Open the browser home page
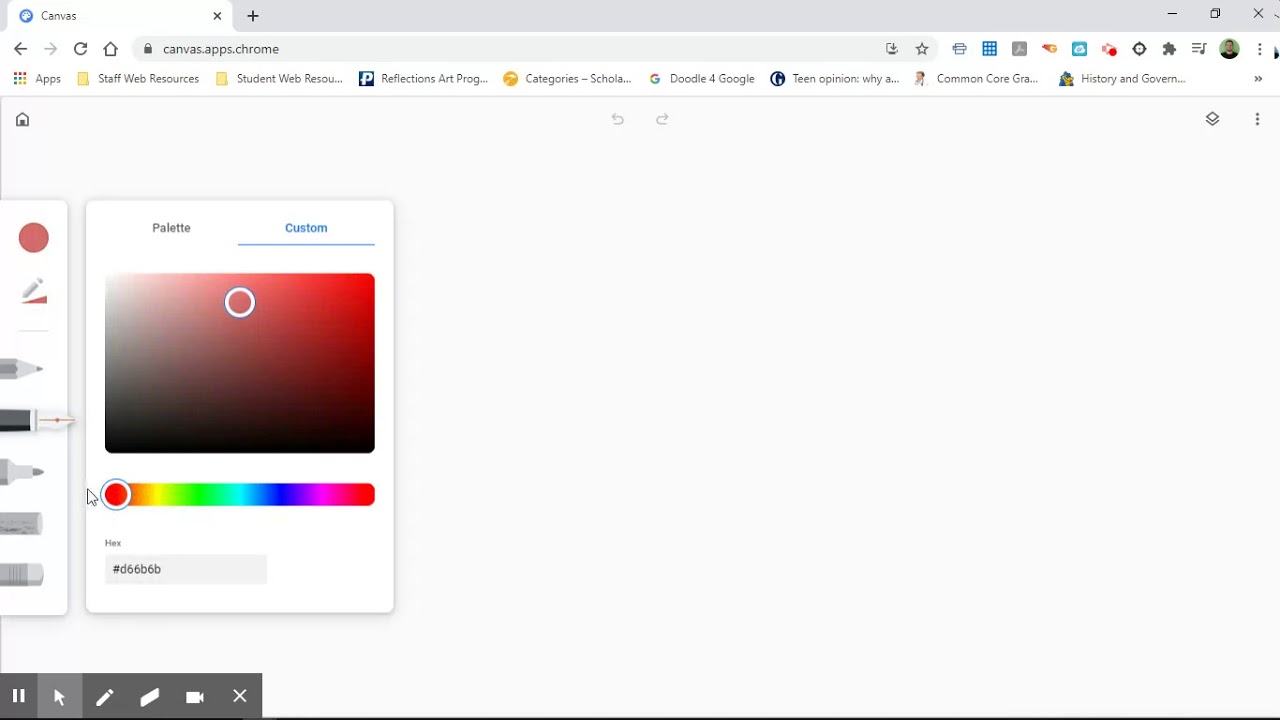This screenshot has height=720, width=1280. (x=110, y=49)
